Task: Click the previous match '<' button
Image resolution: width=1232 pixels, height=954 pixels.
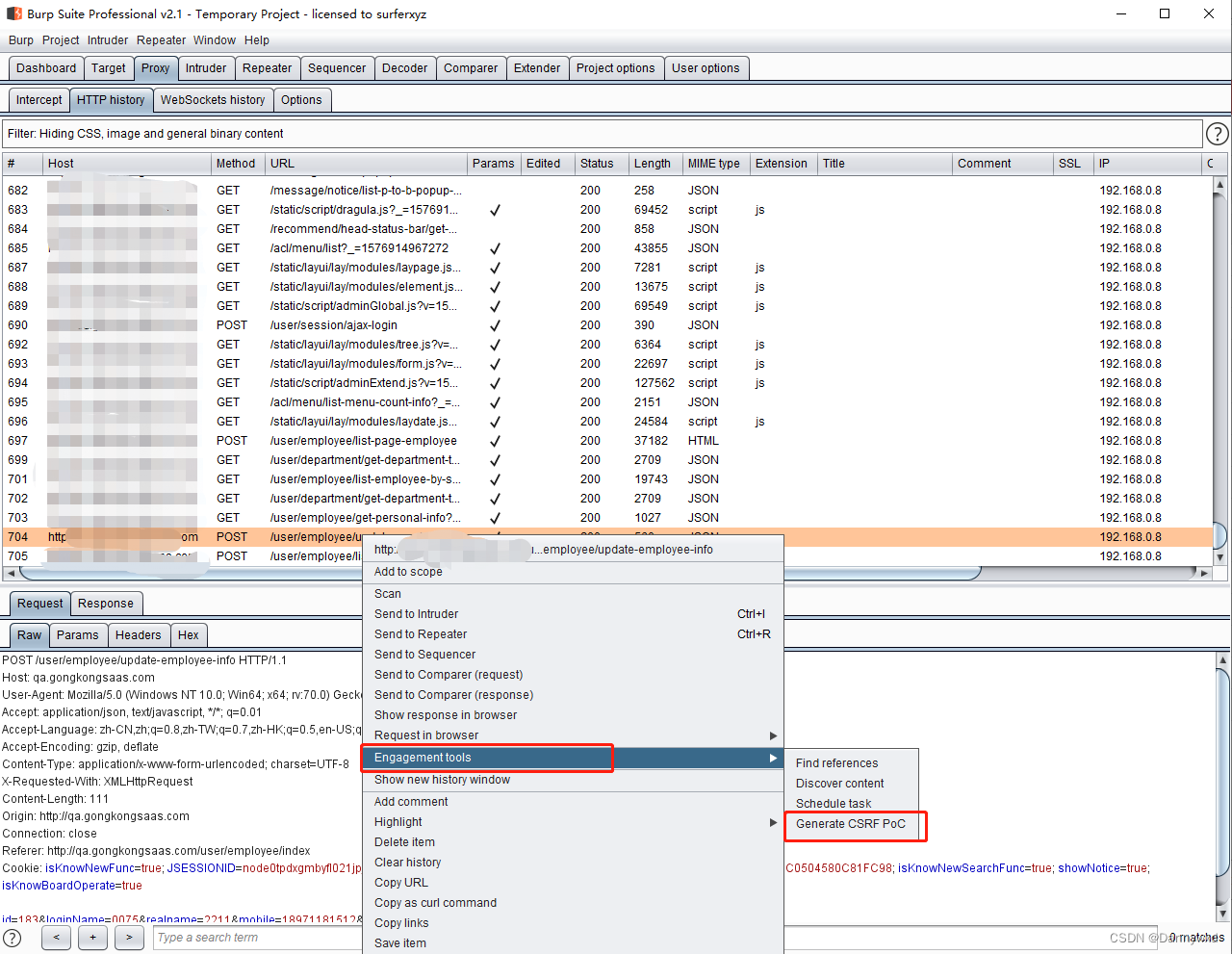Action: (x=56, y=937)
